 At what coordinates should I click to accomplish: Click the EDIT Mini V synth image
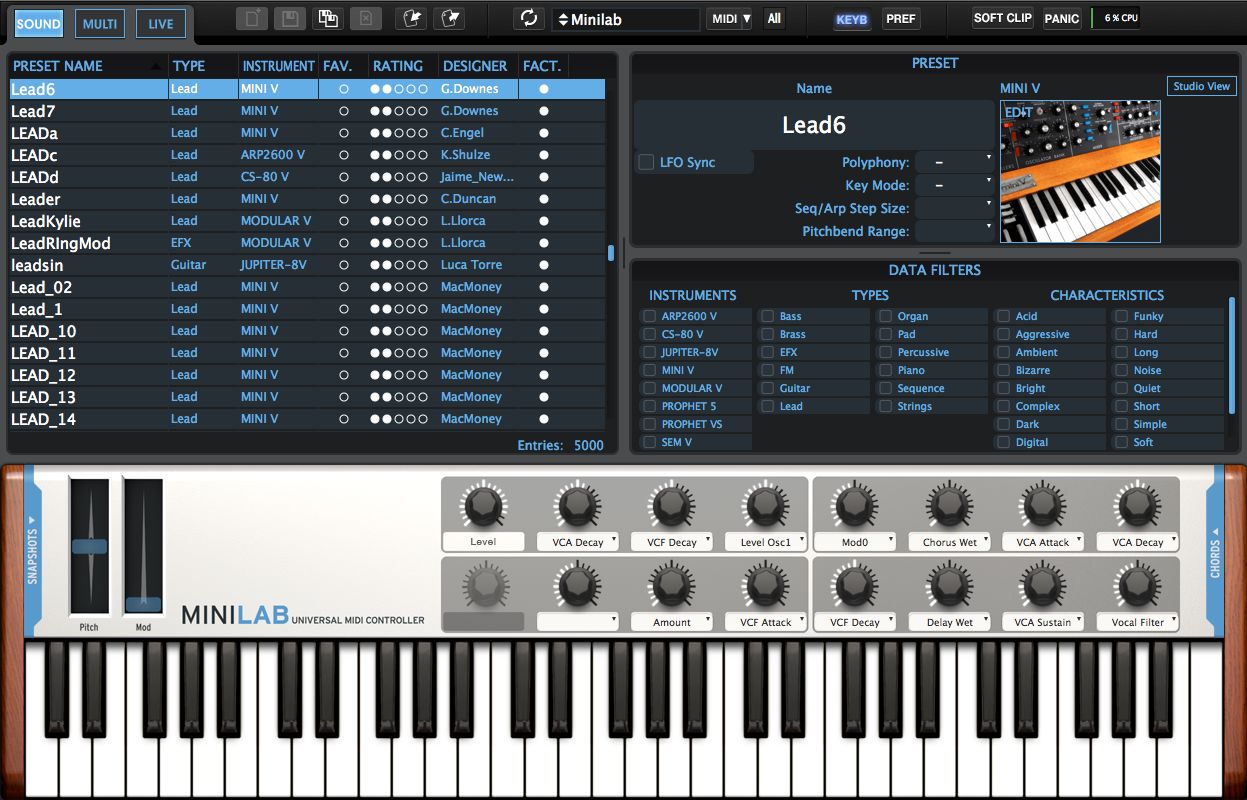pyautogui.click(x=1080, y=171)
